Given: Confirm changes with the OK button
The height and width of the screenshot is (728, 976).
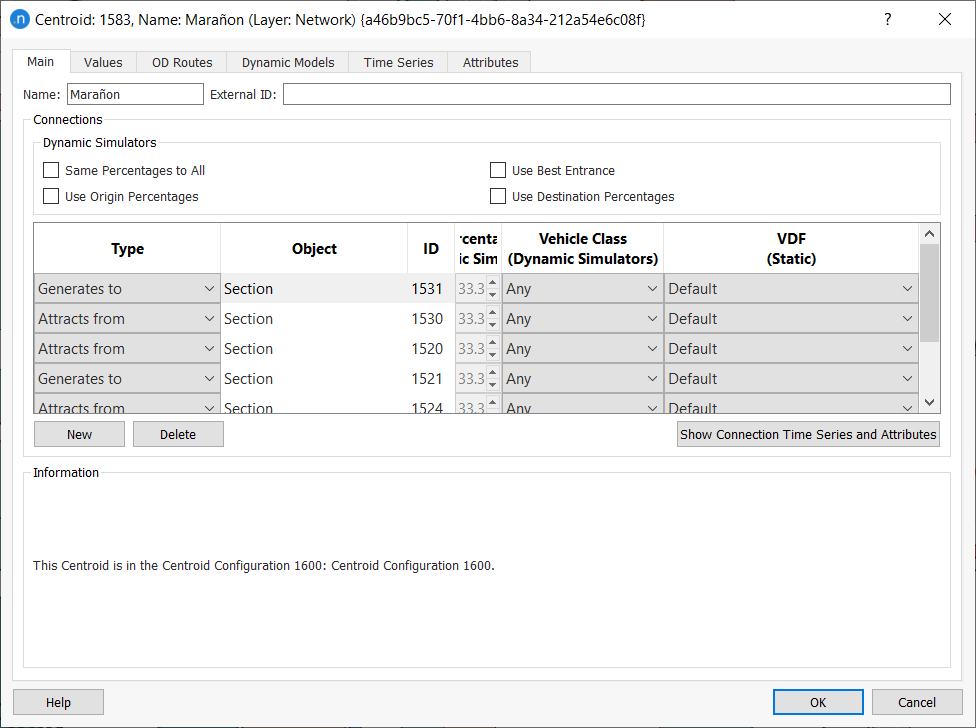Looking at the screenshot, I should tap(818, 702).
